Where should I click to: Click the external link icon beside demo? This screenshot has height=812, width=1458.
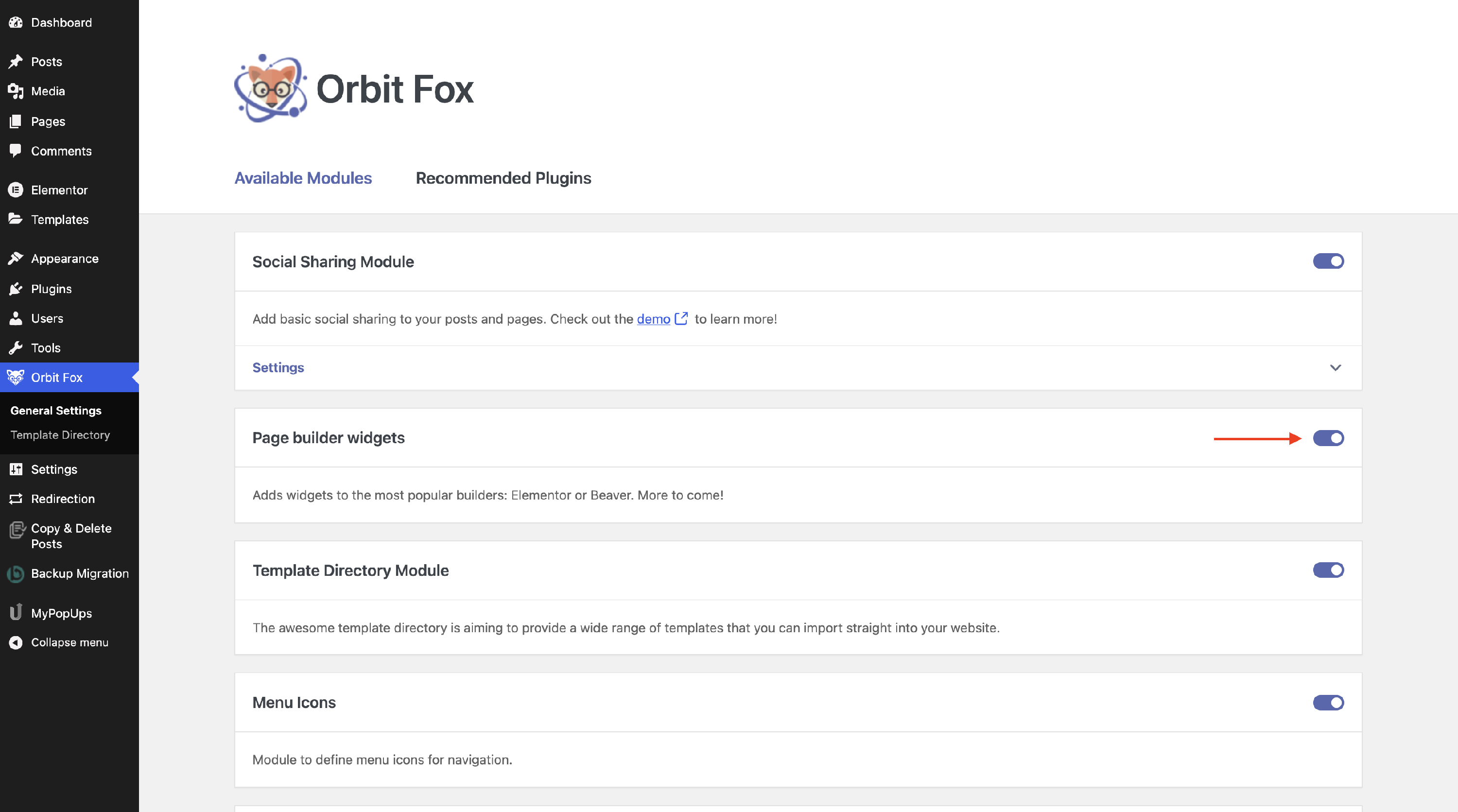coord(681,319)
